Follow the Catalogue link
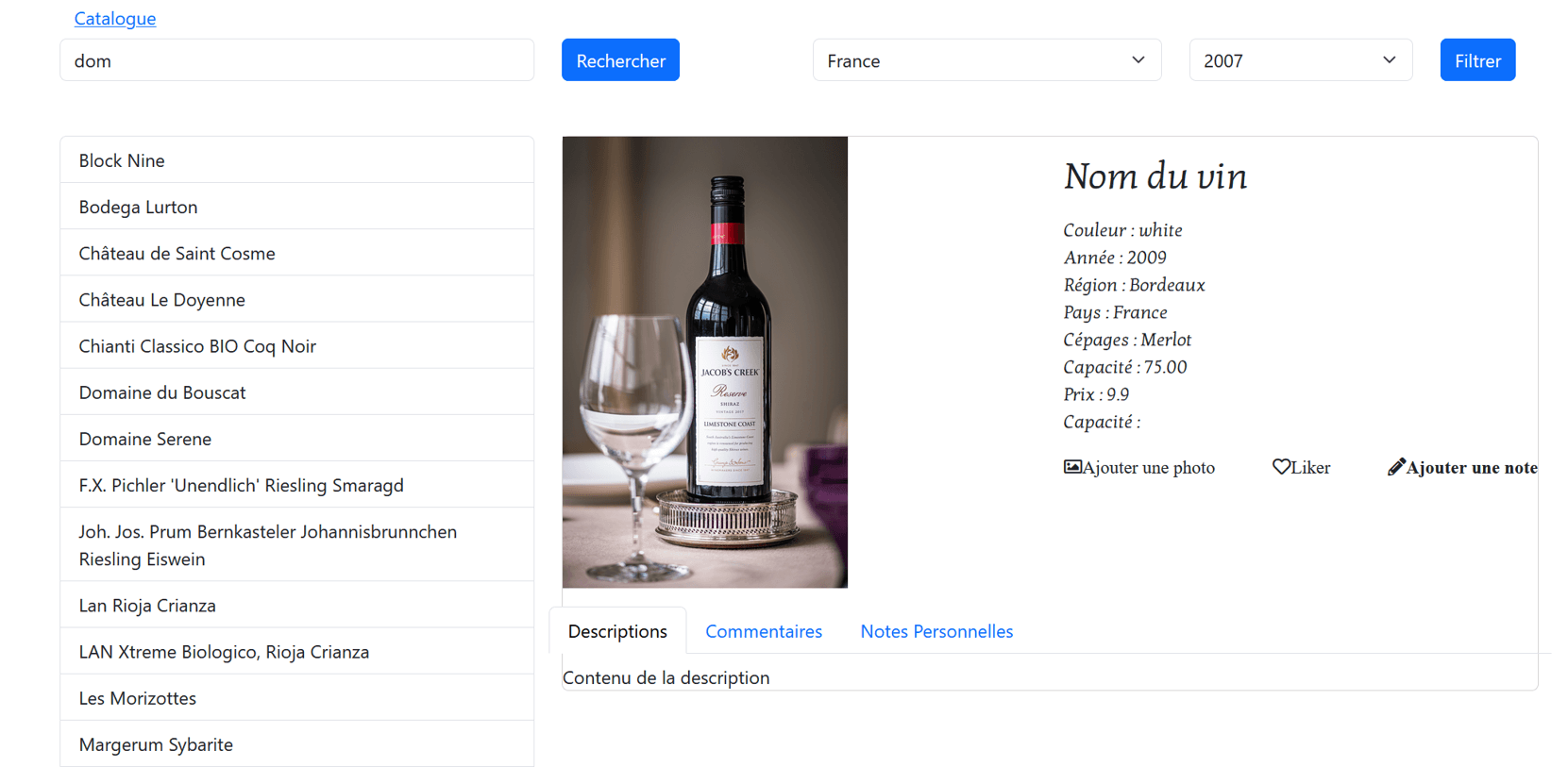The width and height of the screenshot is (1568, 767). (115, 19)
